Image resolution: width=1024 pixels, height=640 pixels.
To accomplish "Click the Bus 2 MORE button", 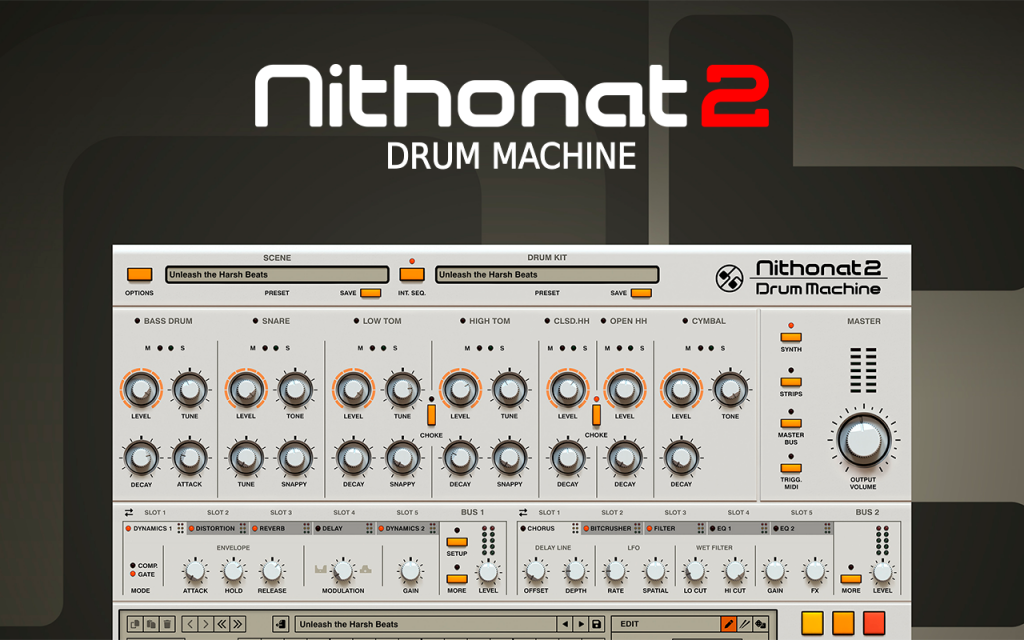I will (x=851, y=579).
